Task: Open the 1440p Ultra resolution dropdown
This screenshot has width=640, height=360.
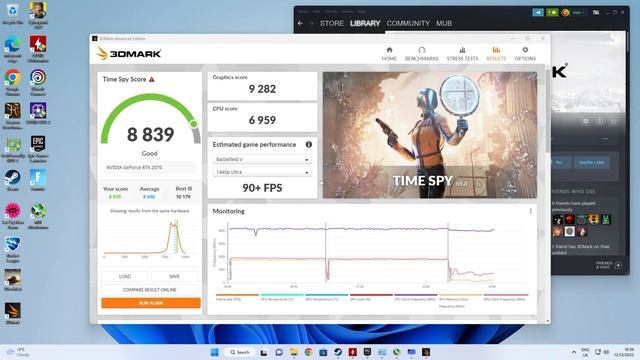Action: (262, 172)
